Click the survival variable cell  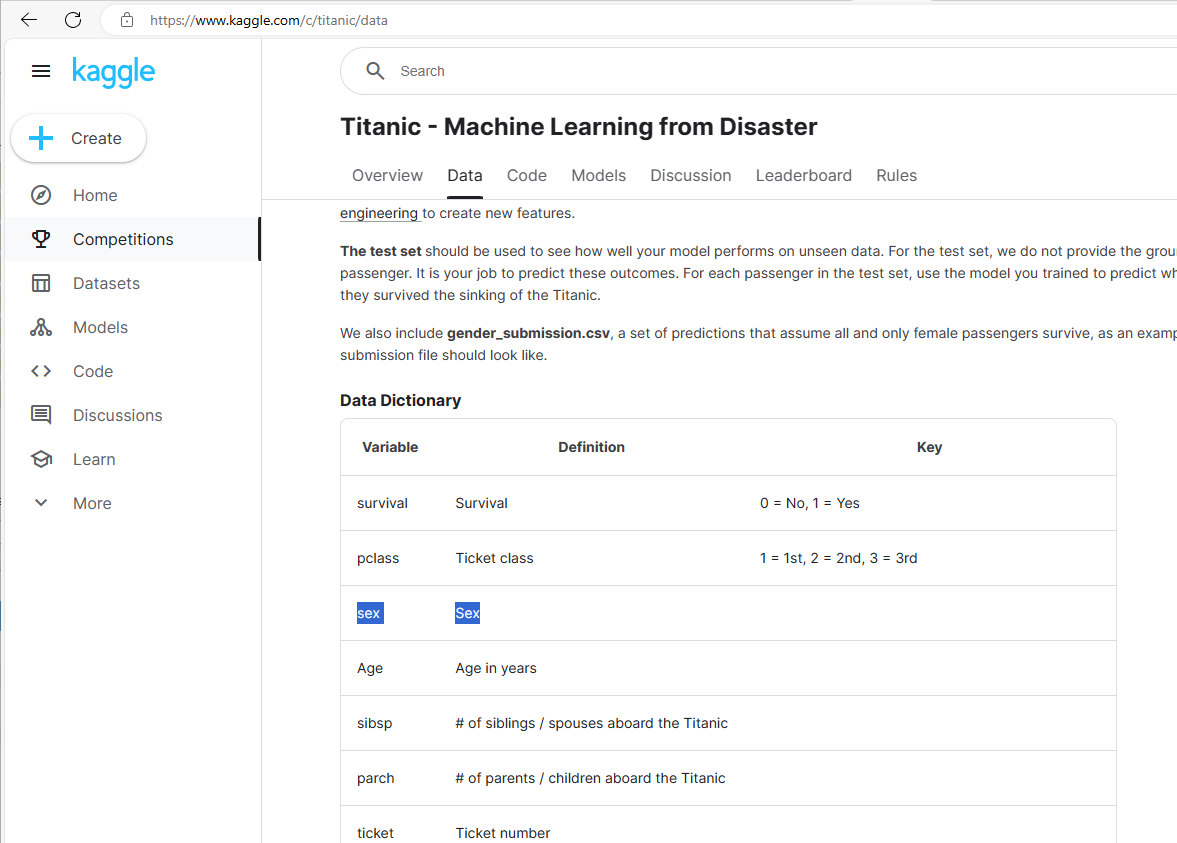pos(382,503)
